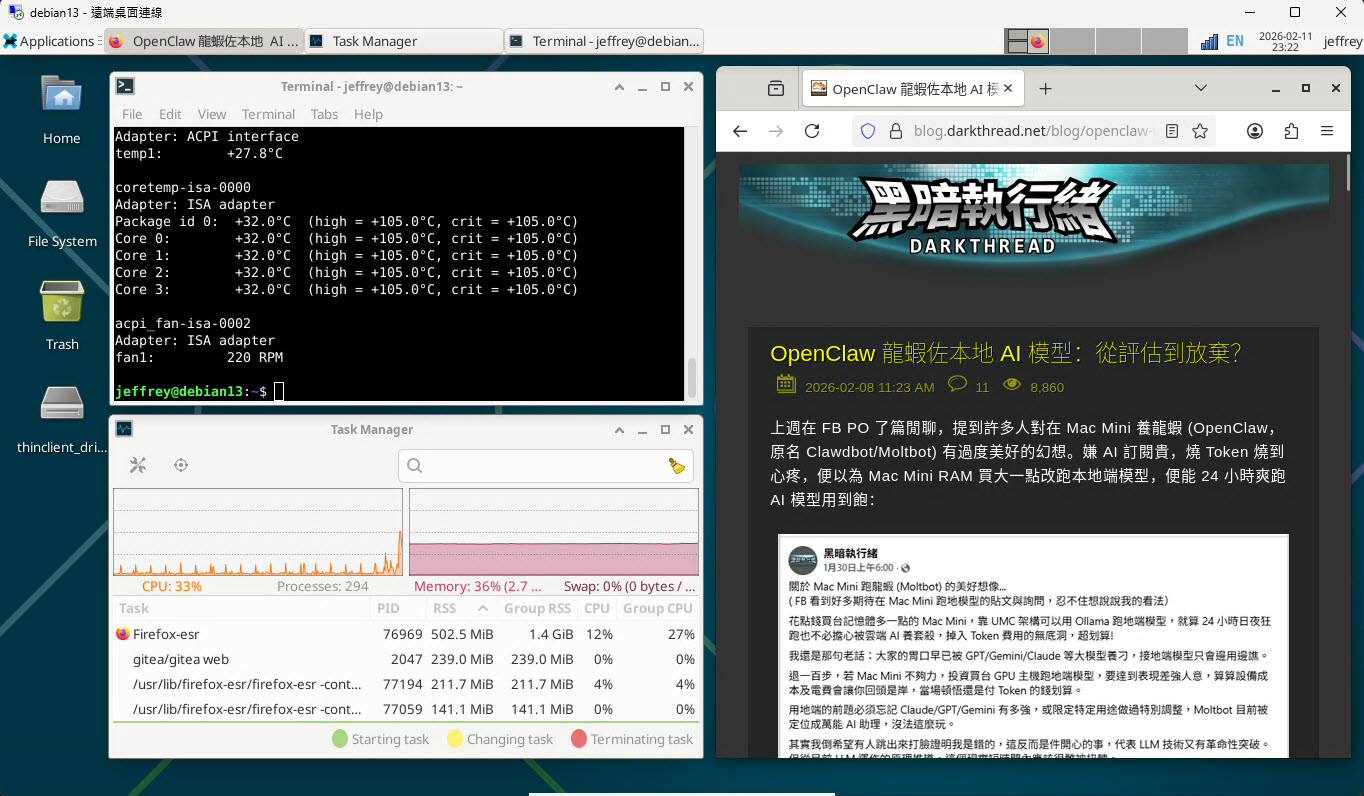Clear the Task Manager filter with broom icon
The width and height of the screenshot is (1364, 796).
pyautogui.click(x=677, y=465)
